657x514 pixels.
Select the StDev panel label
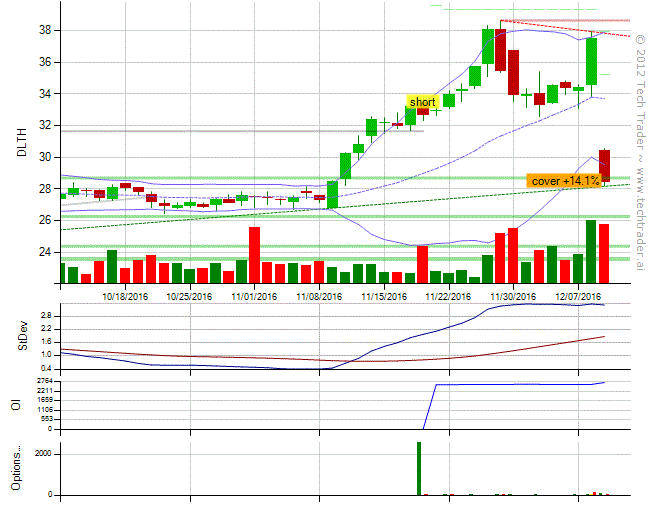[22, 336]
